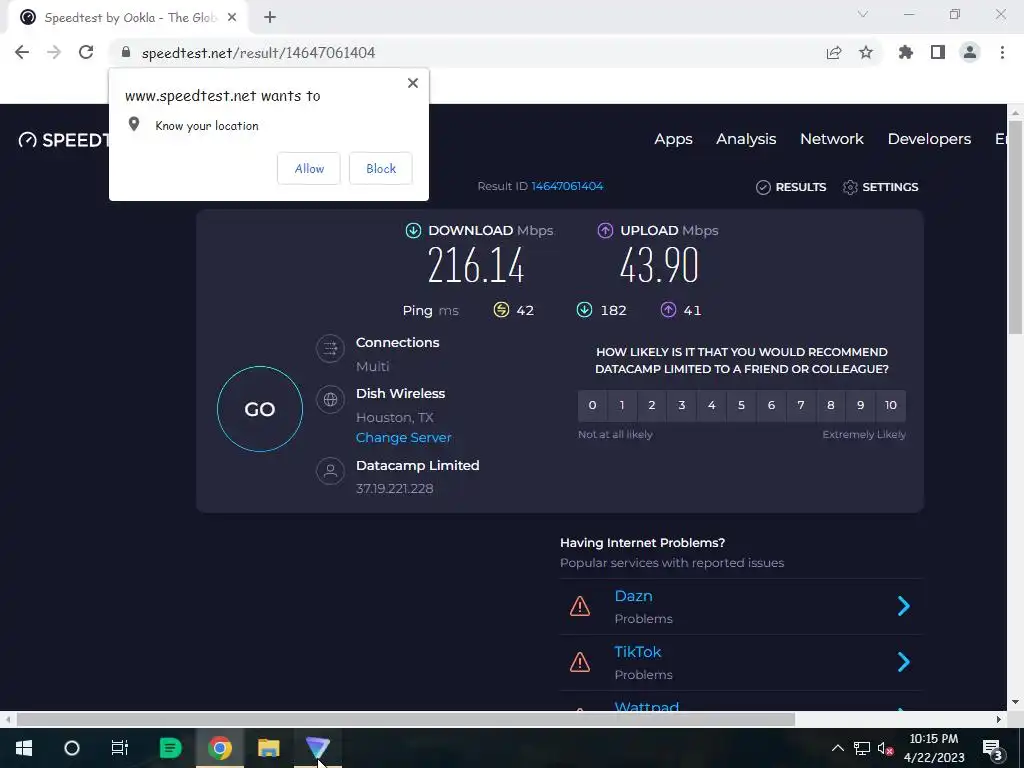
Task: Rate recommendation as 9
Action: 860,405
